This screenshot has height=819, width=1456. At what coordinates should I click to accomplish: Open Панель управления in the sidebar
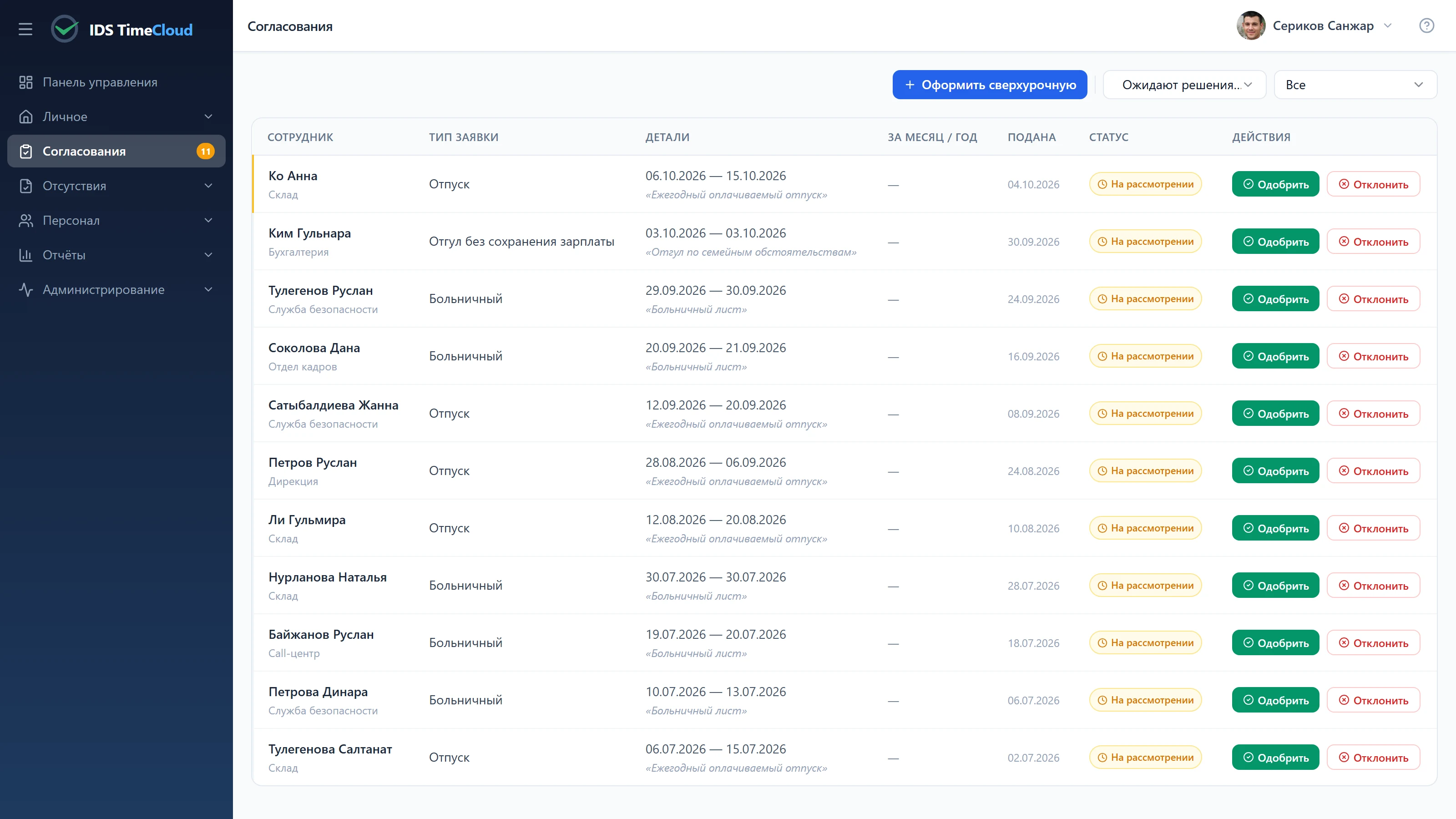click(116, 82)
